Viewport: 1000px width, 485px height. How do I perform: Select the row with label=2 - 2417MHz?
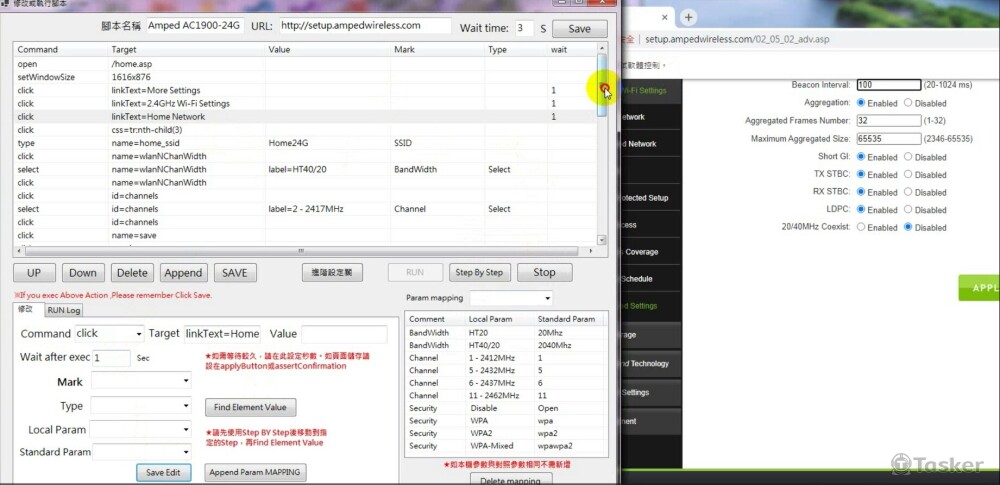(x=305, y=209)
